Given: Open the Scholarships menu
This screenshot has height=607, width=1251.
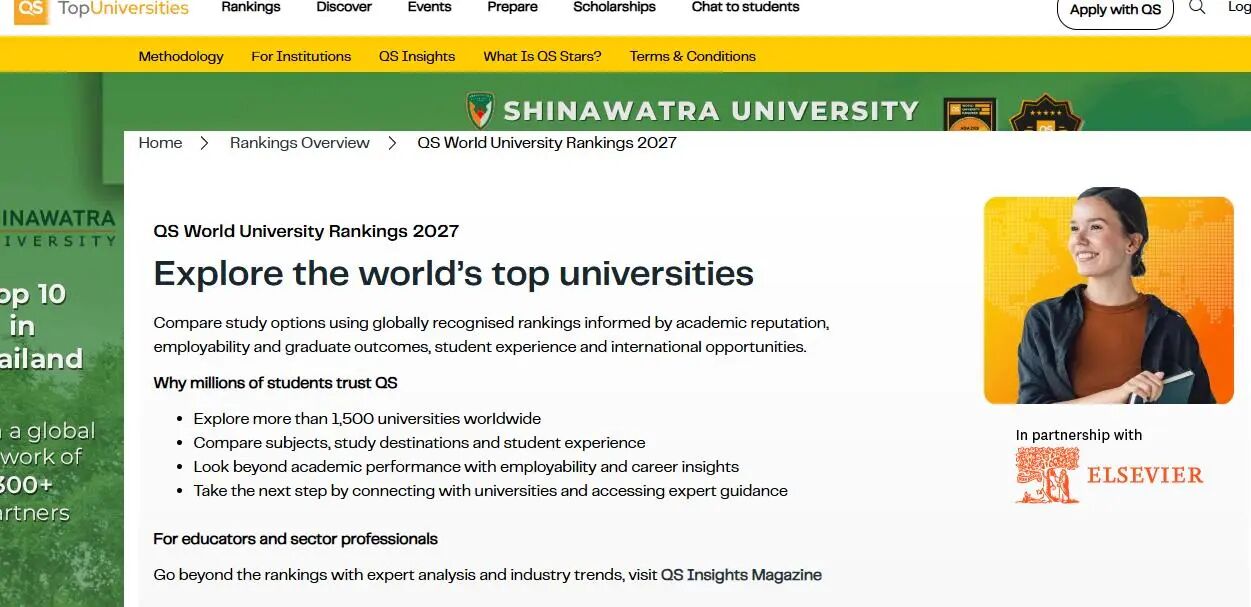Looking at the screenshot, I should click(x=614, y=7).
